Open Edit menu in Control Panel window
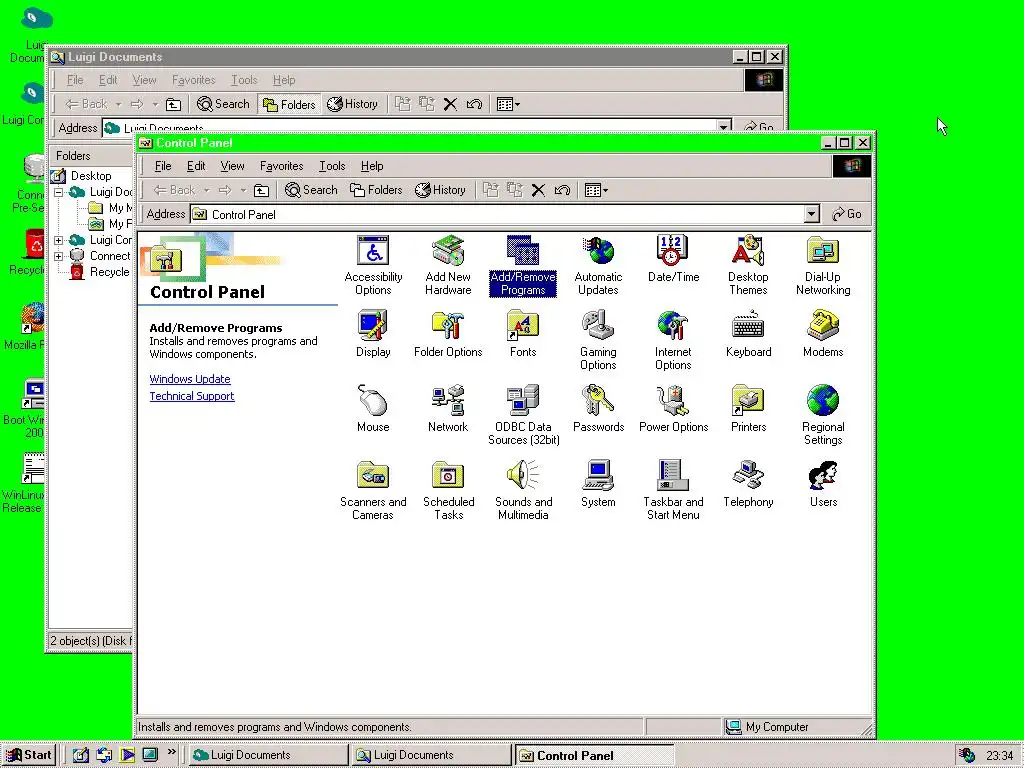The width and height of the screenshot is (1024, 768). click(x=196, y=166)
